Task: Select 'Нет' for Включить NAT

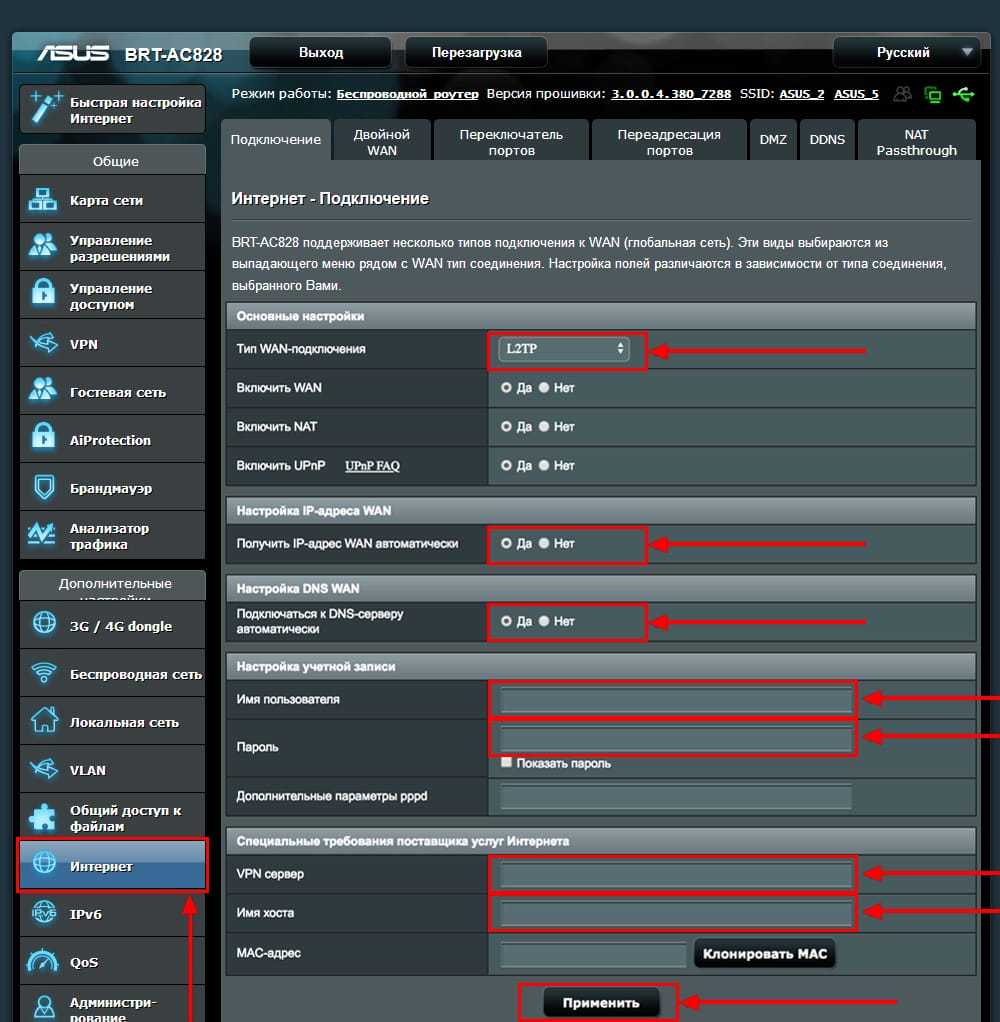Action: 545,426
